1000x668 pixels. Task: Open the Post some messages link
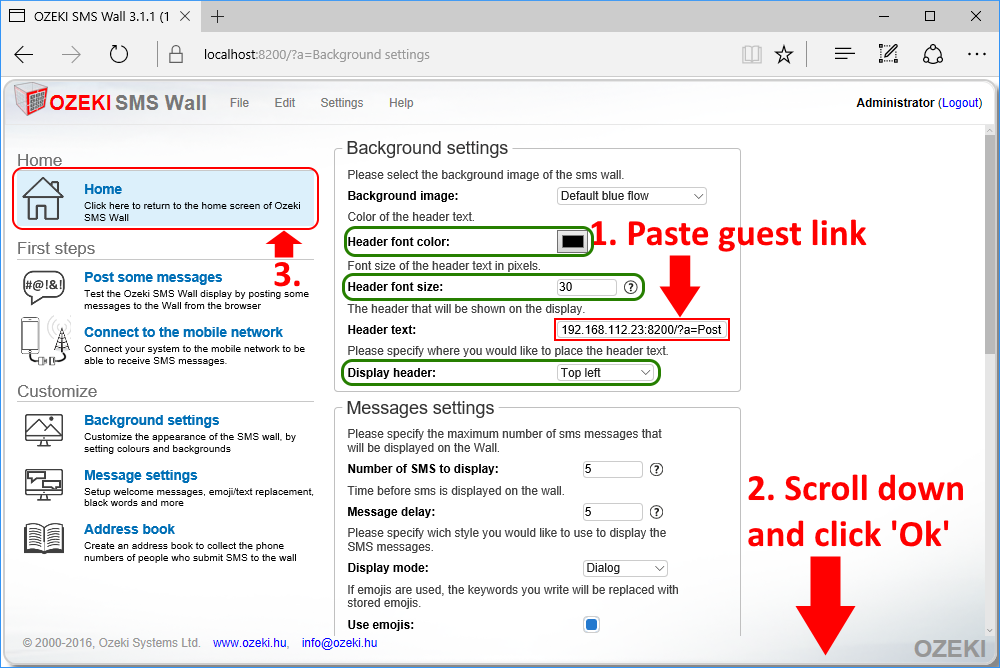point(153,277)
